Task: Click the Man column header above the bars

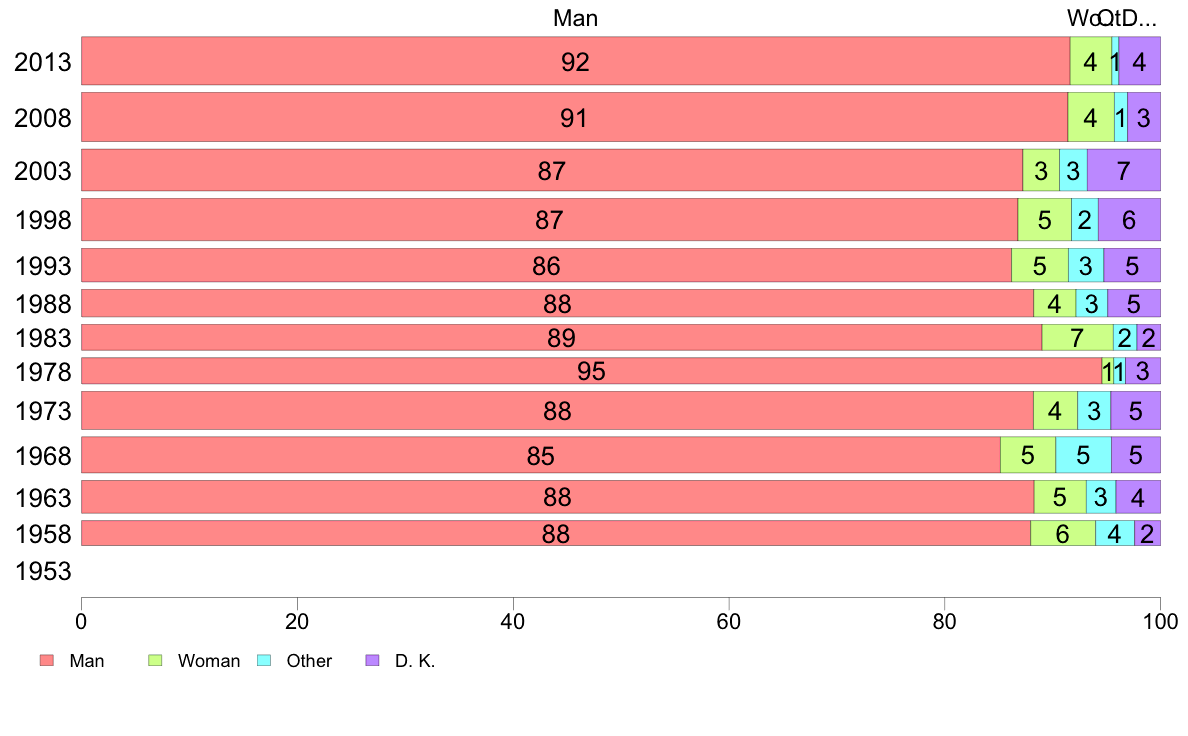Action: [x=575, y=18]
